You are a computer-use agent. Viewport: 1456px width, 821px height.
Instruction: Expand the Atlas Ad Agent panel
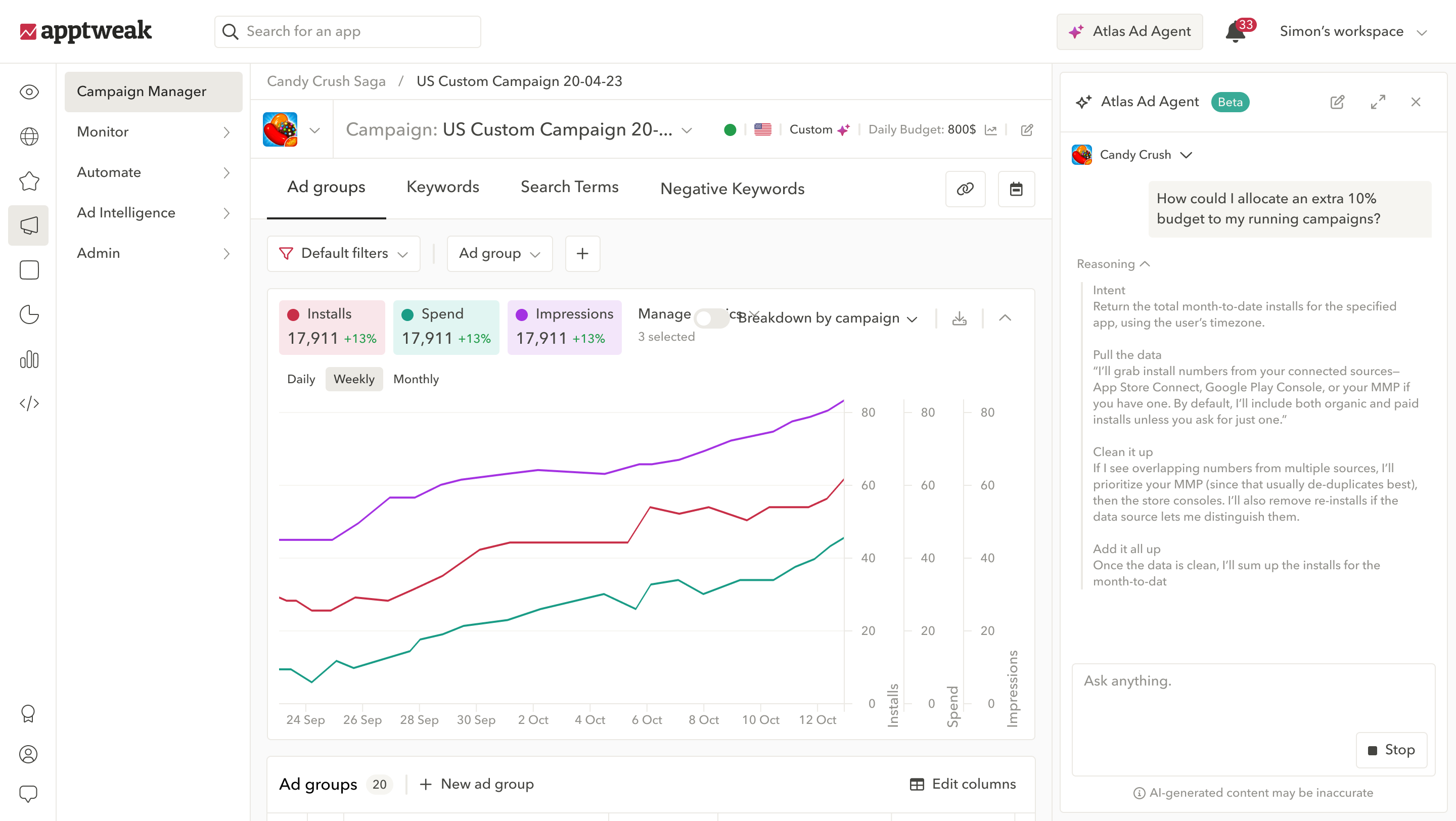(x=1378, y=102)
